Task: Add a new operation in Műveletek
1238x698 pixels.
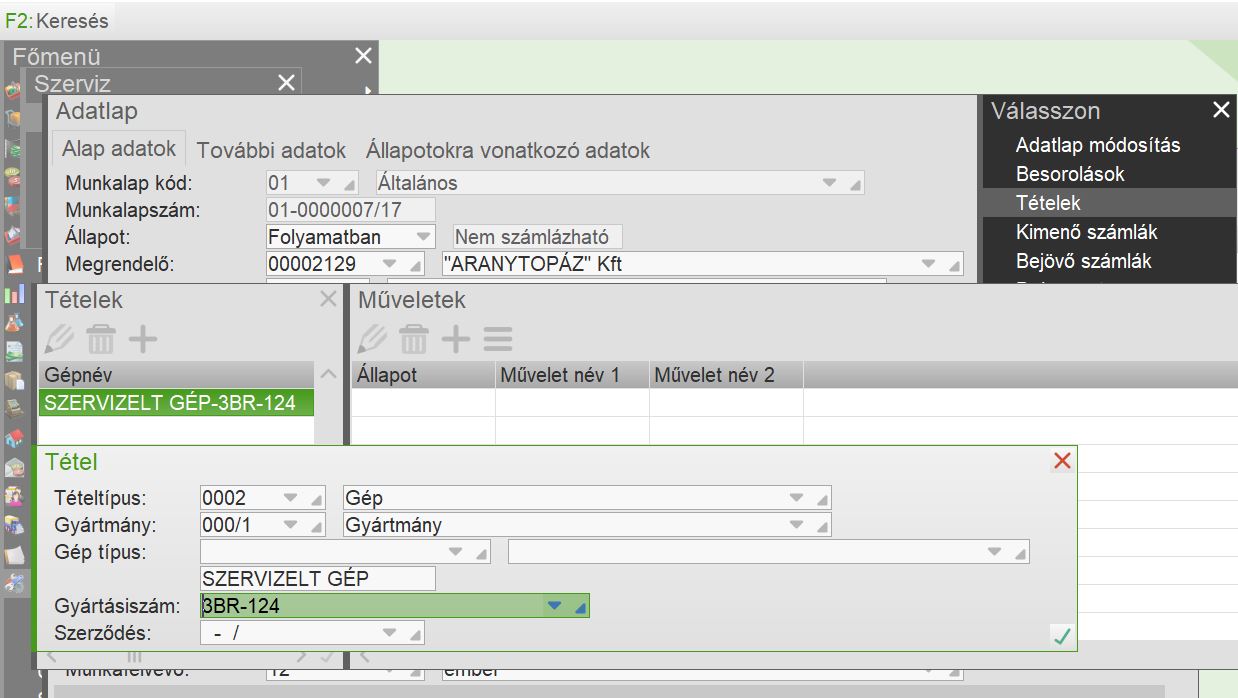Action: click(x=456, y=339)
